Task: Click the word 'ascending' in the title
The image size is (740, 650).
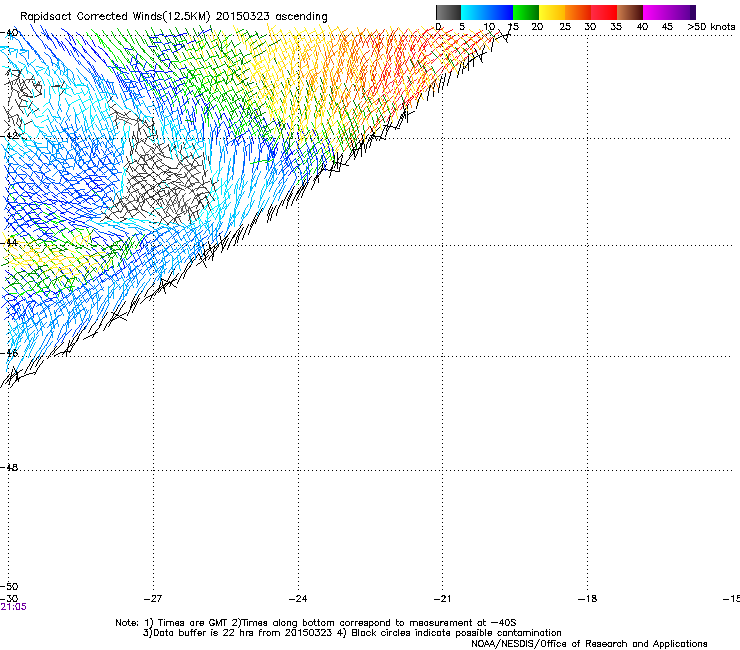Action: click(301, 17)
